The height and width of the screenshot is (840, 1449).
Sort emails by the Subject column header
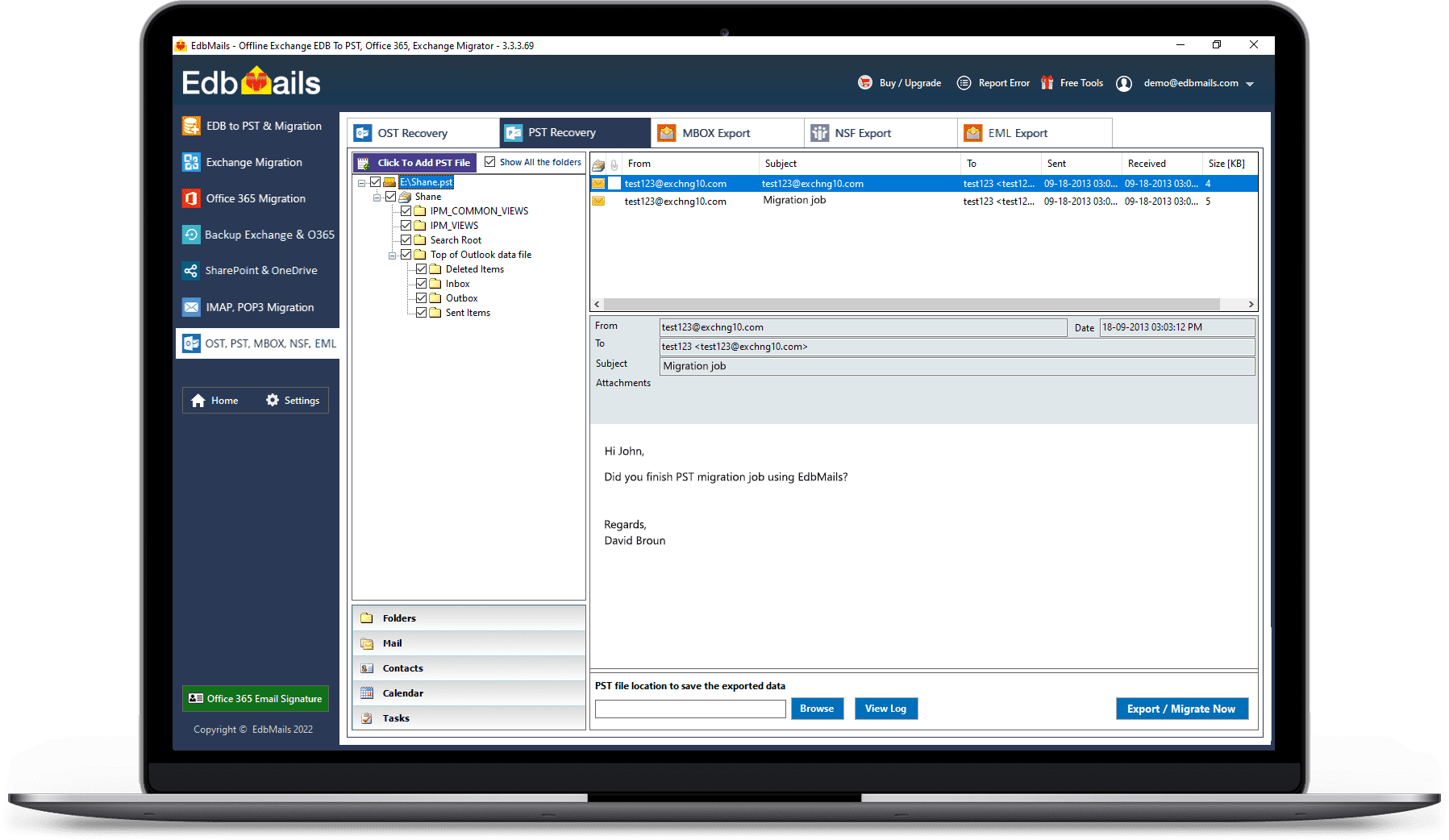point(859,164)
